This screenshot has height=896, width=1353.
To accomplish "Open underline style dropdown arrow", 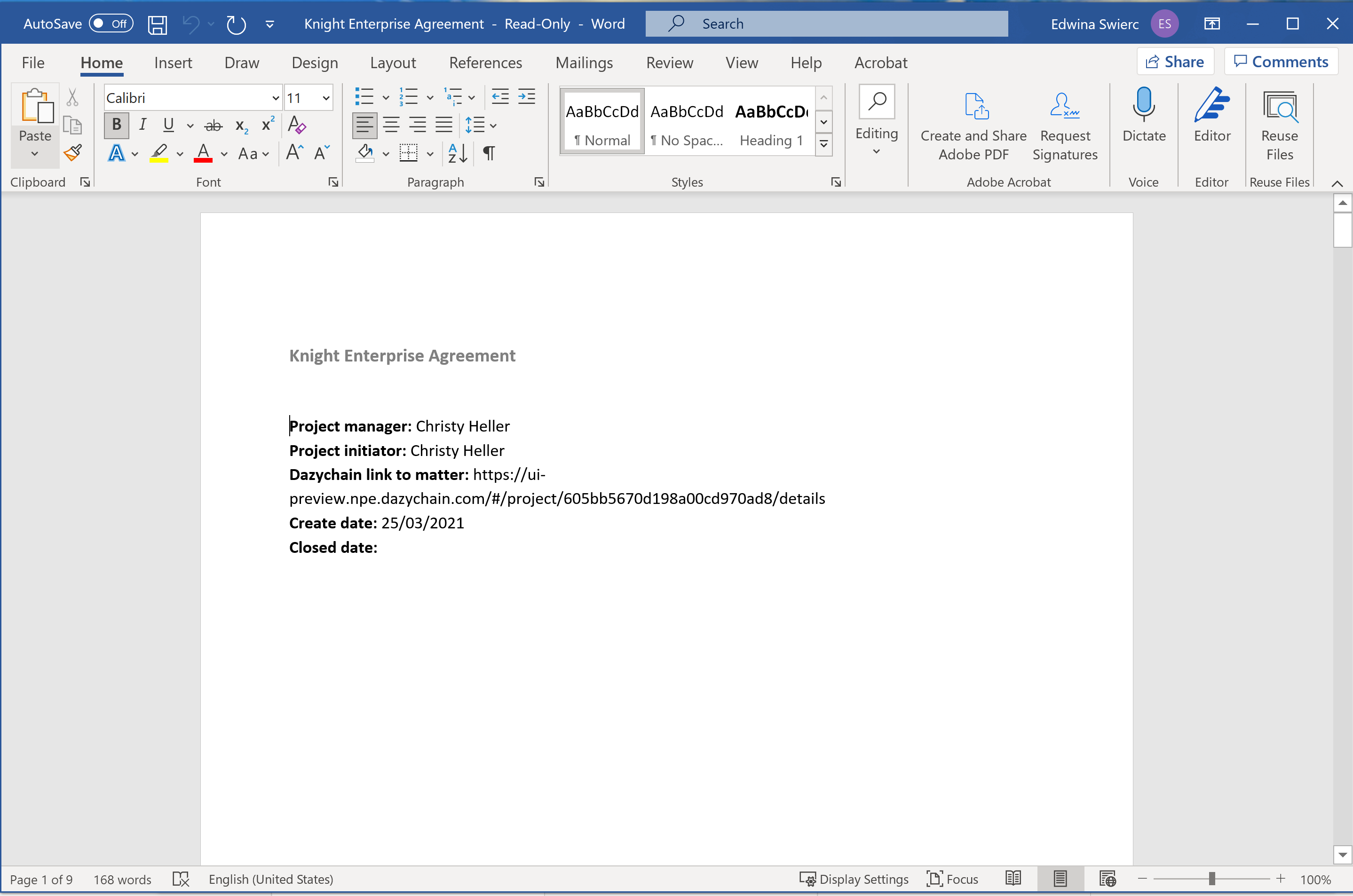I will coord(190,126).
